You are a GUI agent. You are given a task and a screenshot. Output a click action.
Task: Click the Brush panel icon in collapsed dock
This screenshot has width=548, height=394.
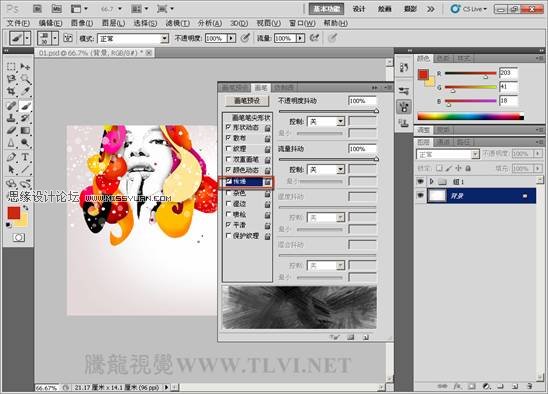(404, 107)
